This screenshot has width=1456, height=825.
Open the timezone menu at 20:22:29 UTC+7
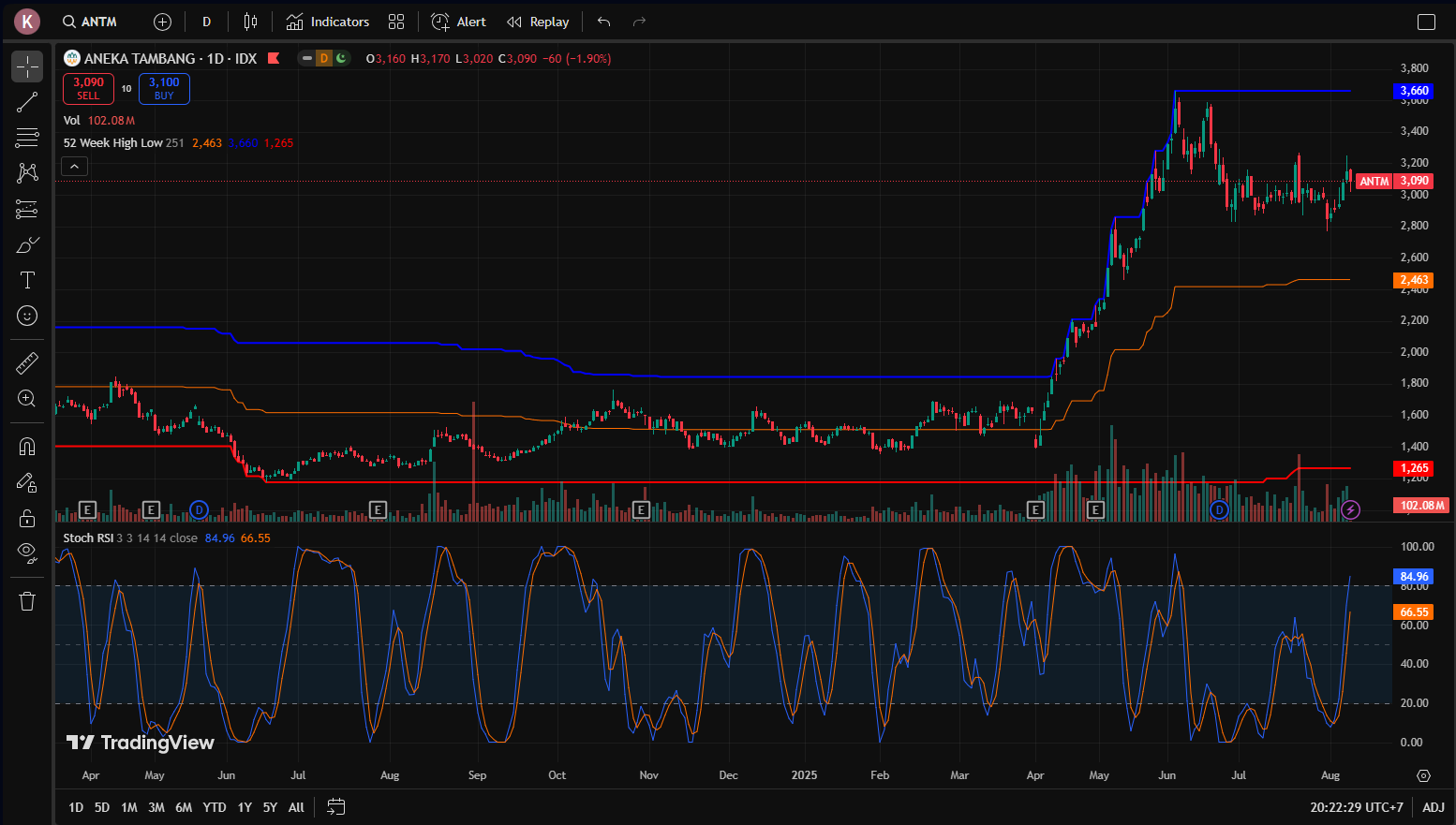pyautogui.click(x=1357, y=807)
